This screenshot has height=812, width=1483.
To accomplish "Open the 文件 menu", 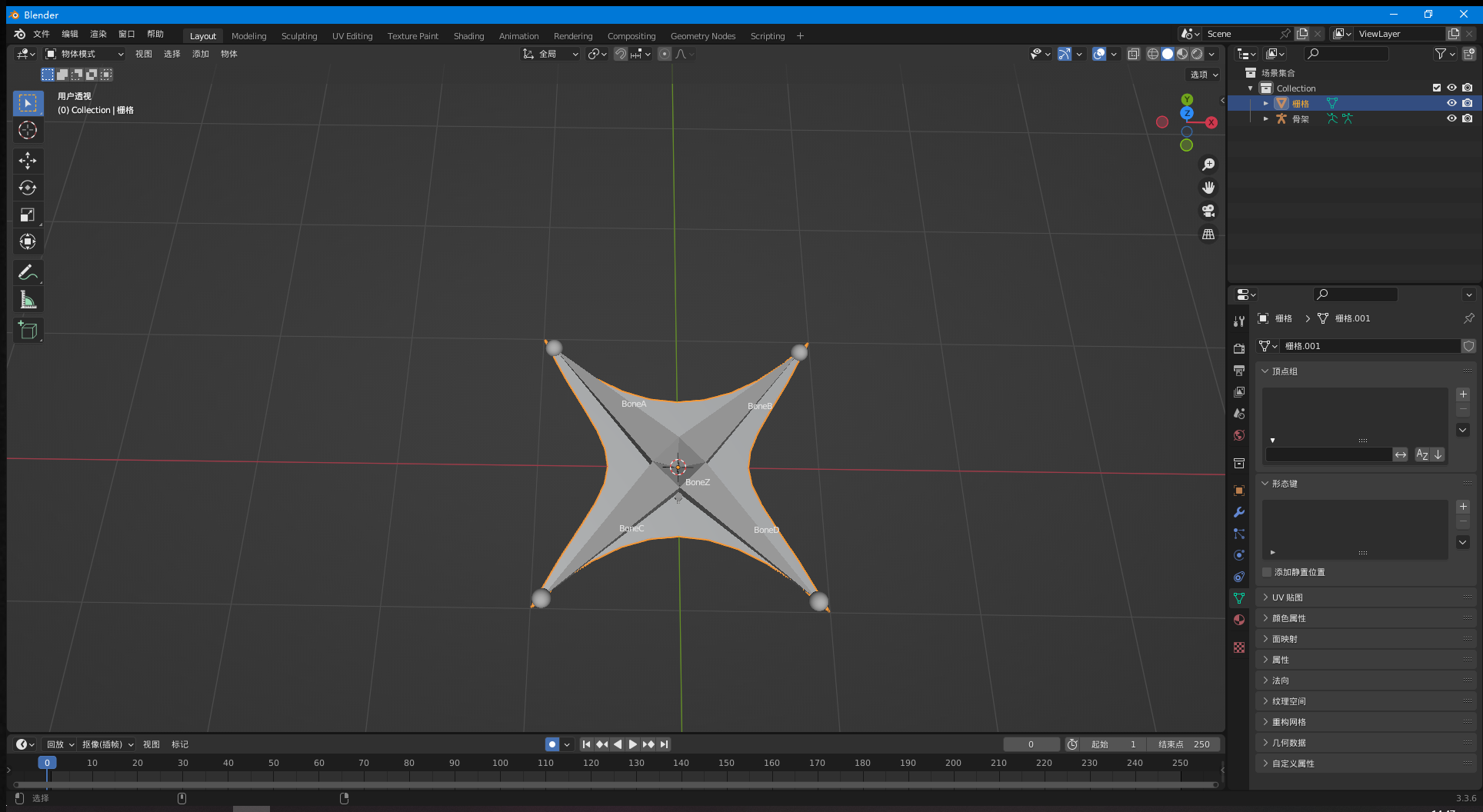I will (x=42, y=34).
